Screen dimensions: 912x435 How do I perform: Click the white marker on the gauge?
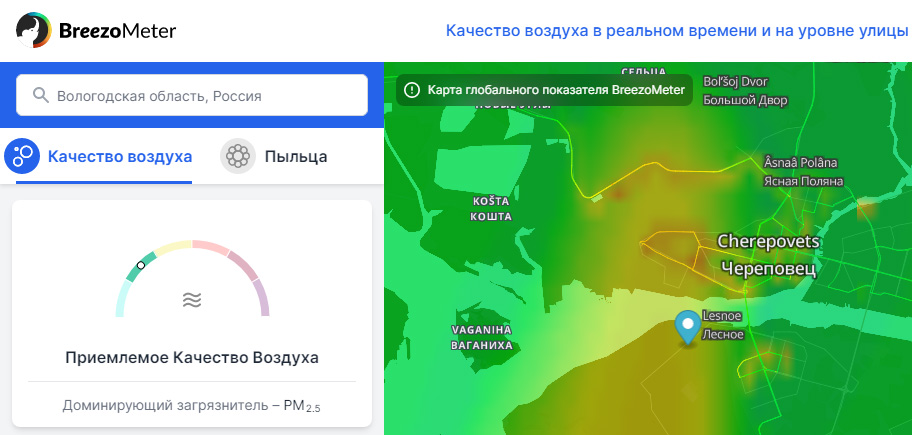click(x=141, y=265)
